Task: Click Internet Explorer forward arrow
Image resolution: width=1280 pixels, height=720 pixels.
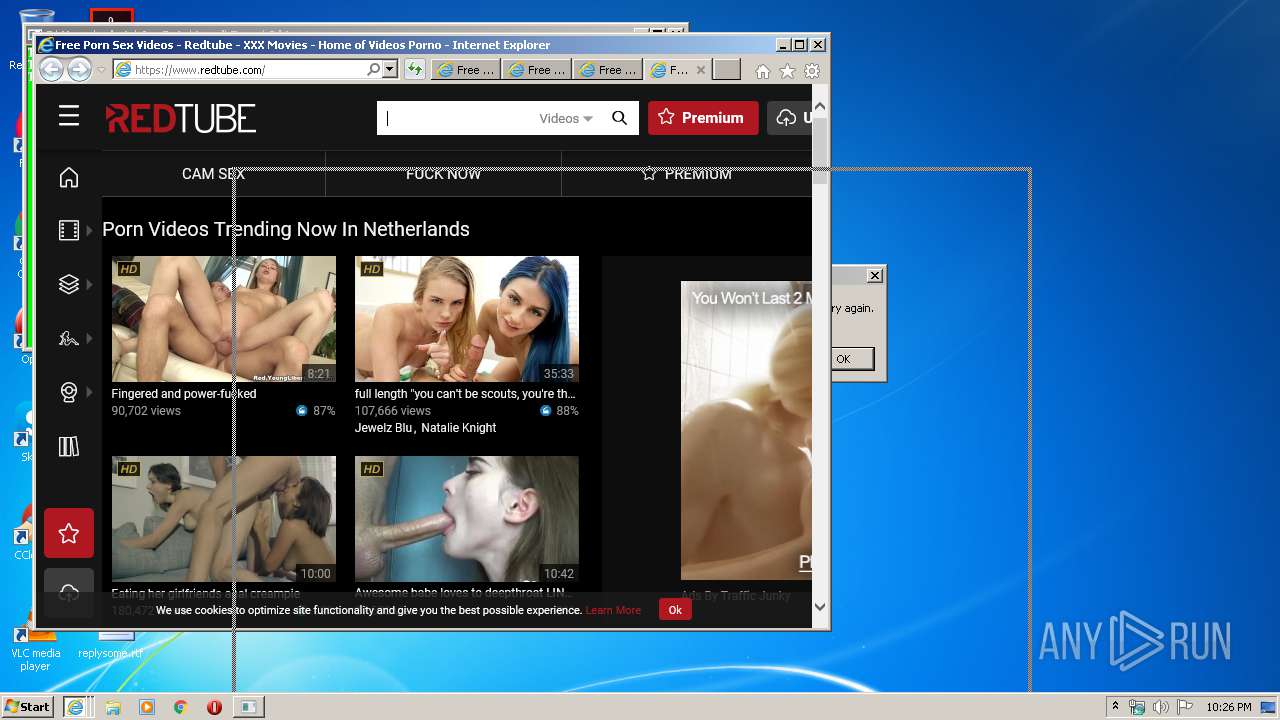Action: pos(79,69)
